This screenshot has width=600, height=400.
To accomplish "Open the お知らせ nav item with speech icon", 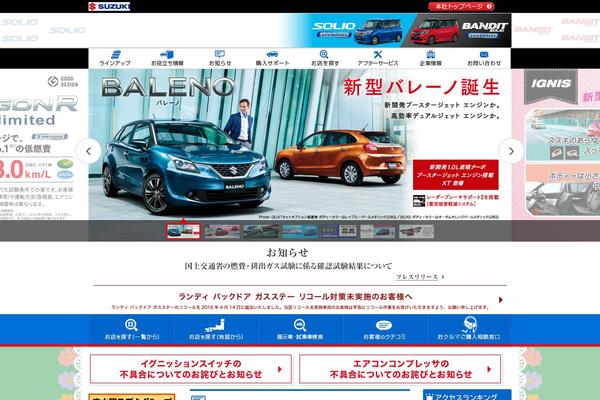I will pyautogui.click(x=220, y=58).
